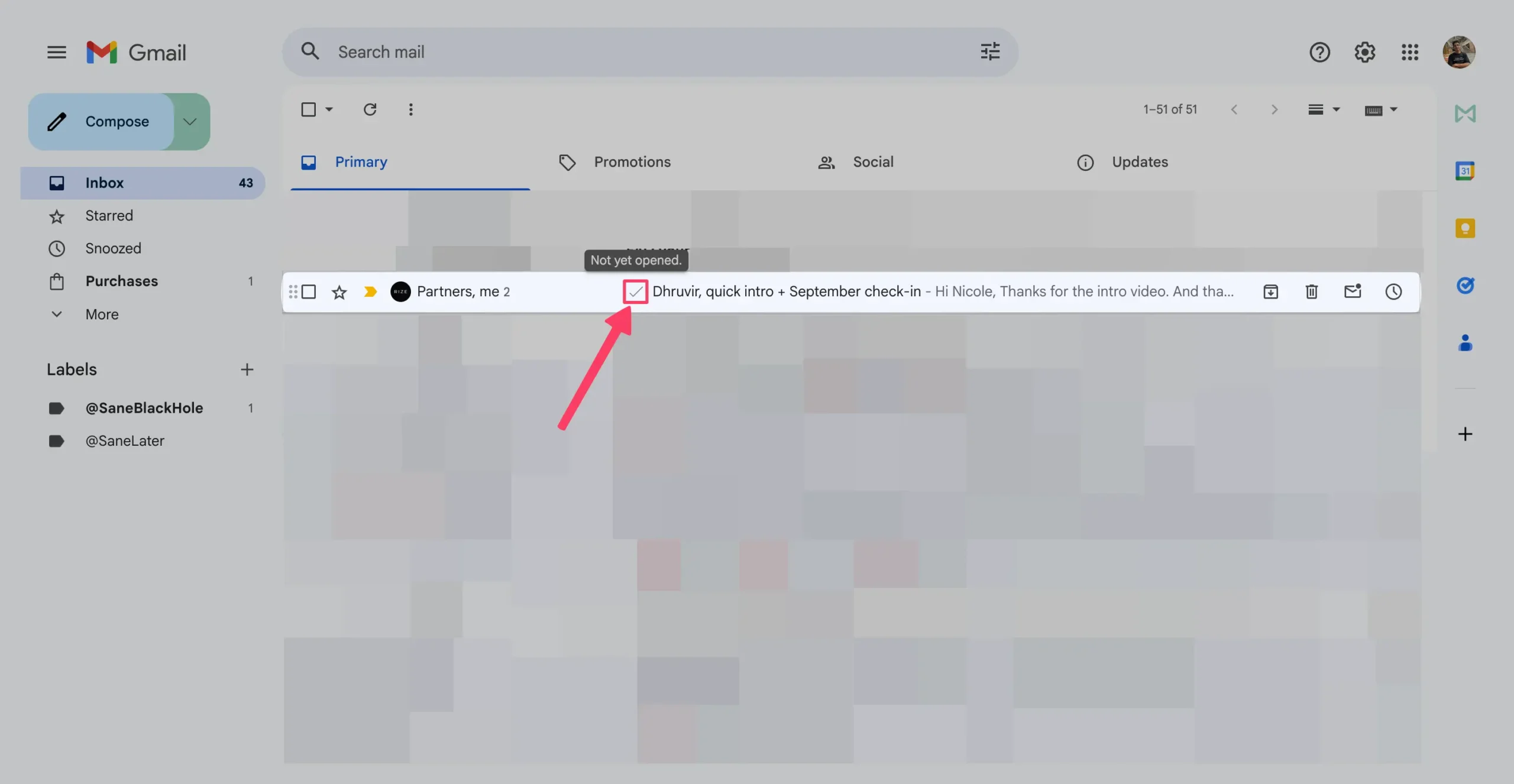Snooze the Partners email
This screenshot has width=1514, height=784.
pos(1393,291)
